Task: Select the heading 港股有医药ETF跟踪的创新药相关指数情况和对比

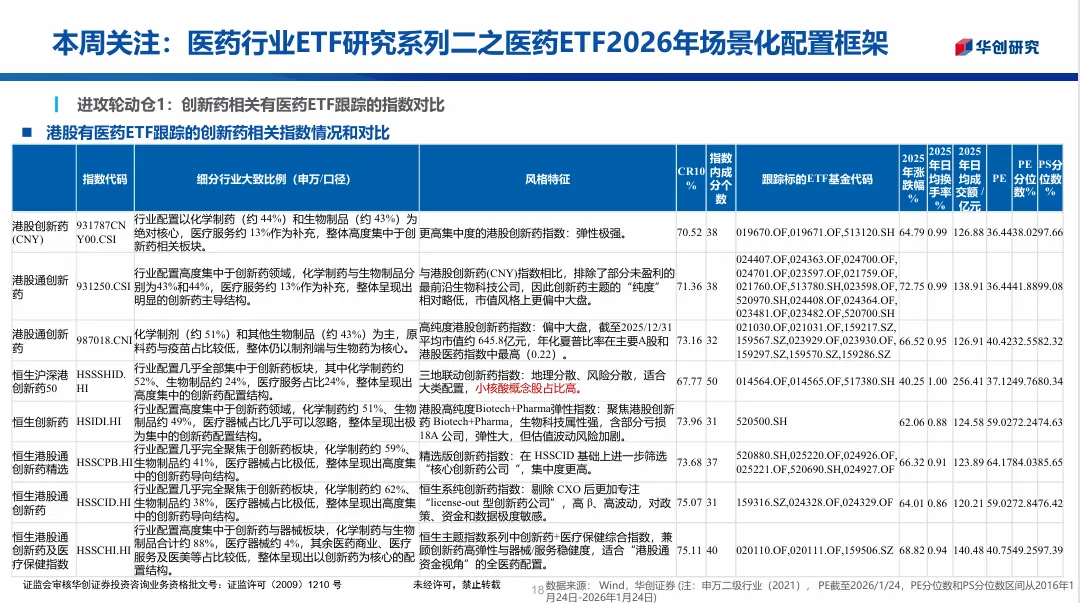Action: (218, 132)
